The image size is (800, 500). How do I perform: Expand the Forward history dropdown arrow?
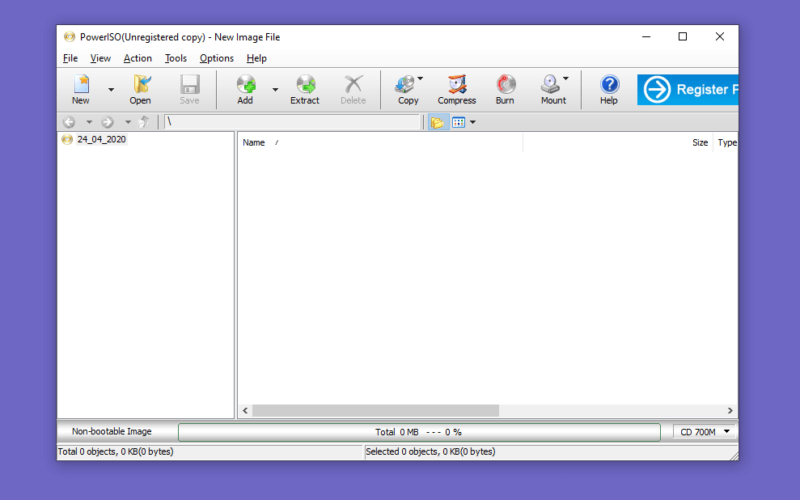pyautogui.click(x=128, y=122)
